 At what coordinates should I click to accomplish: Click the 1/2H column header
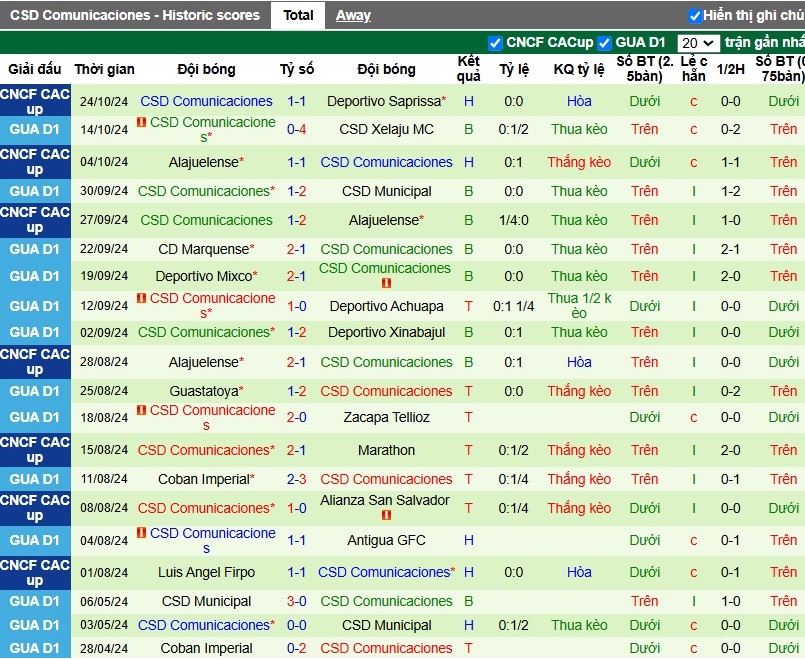tap(730, 69)
